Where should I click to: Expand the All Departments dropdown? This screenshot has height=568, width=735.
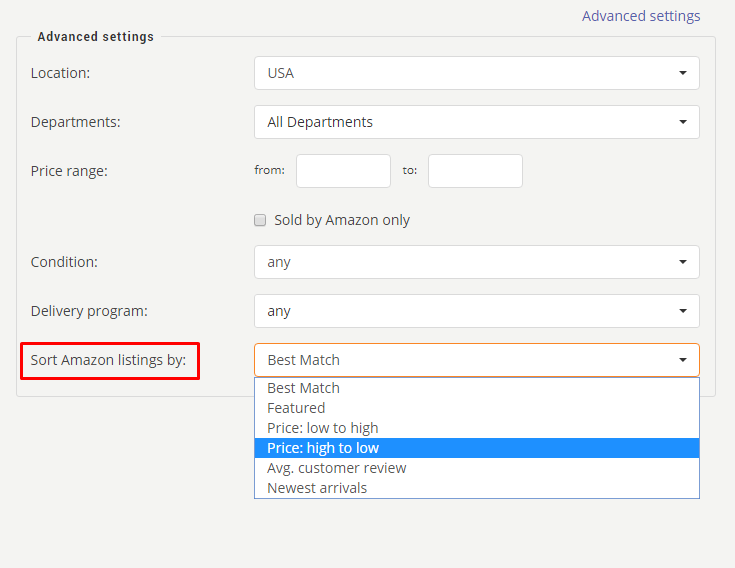coord(477,122)
